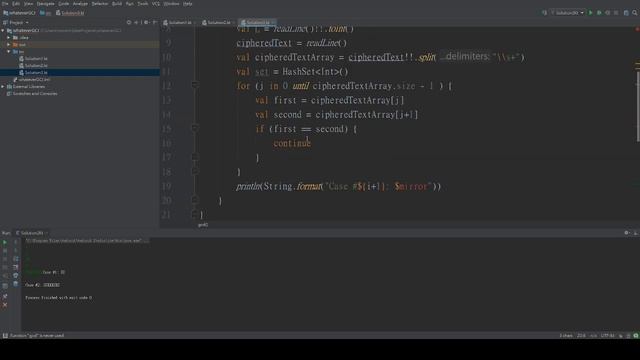The width and height of the screenshot is (640, 360).
Task: Click the error indicator at editor top-right
Action: click(637, 29)
